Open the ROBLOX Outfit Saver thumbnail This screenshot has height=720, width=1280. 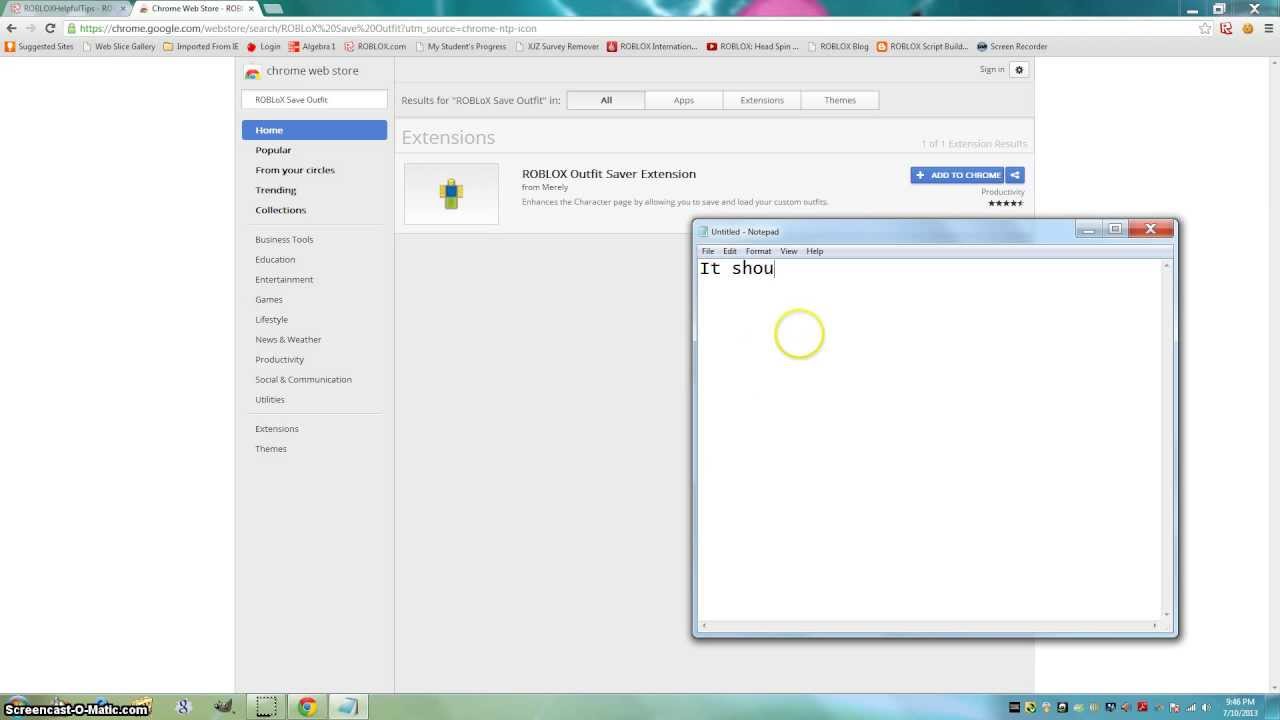coord(451,193)
